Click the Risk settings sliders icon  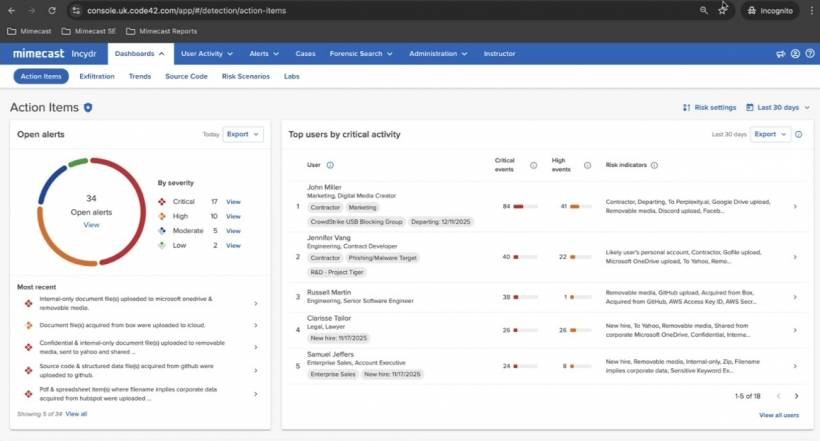pos(686,107)
